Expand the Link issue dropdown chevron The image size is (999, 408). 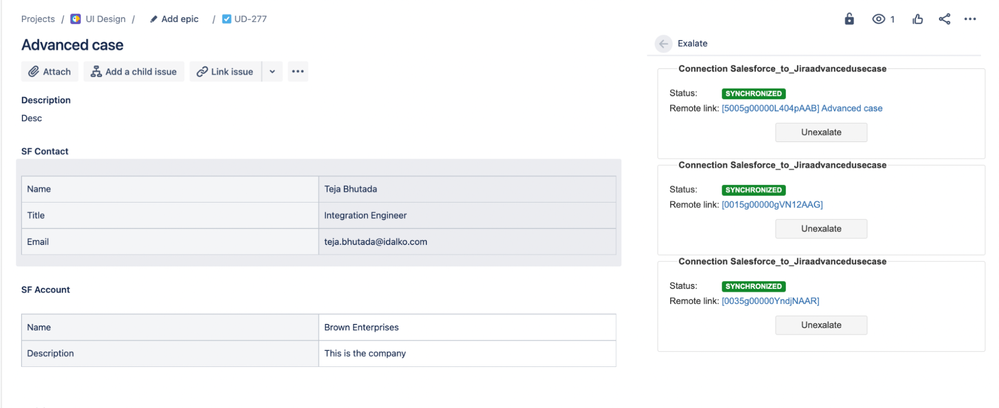(272, 71)
